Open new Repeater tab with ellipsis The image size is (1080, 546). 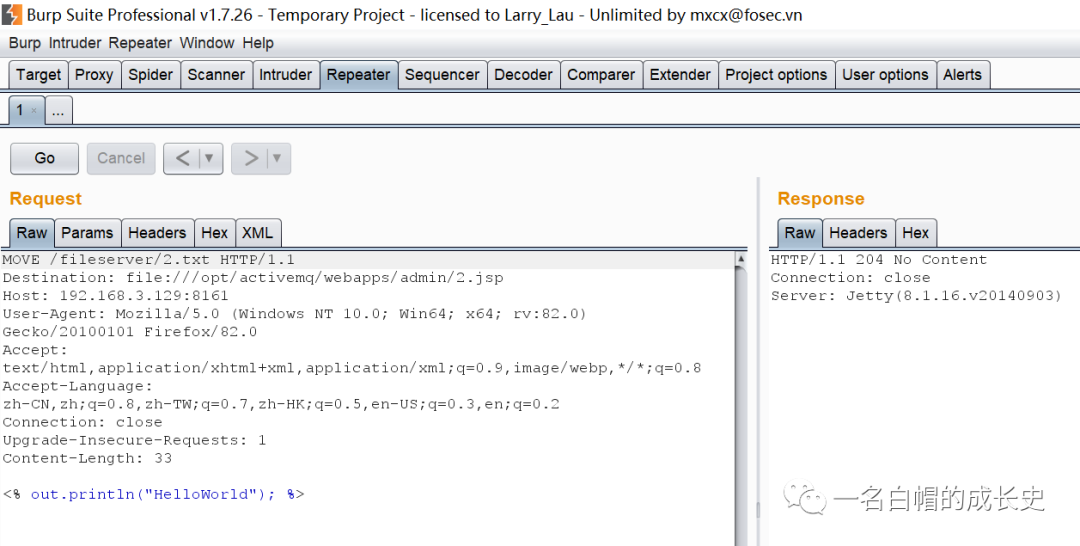pyautogui.click(x=59, y=110)
